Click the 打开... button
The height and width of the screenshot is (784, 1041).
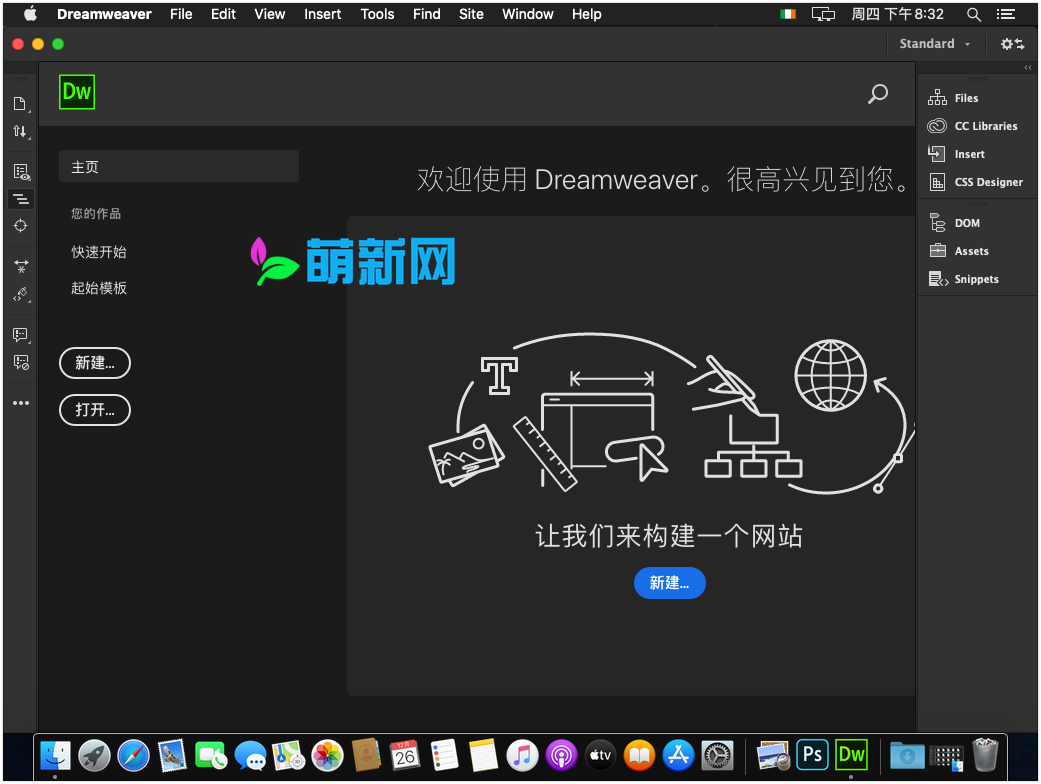(95, 409)
